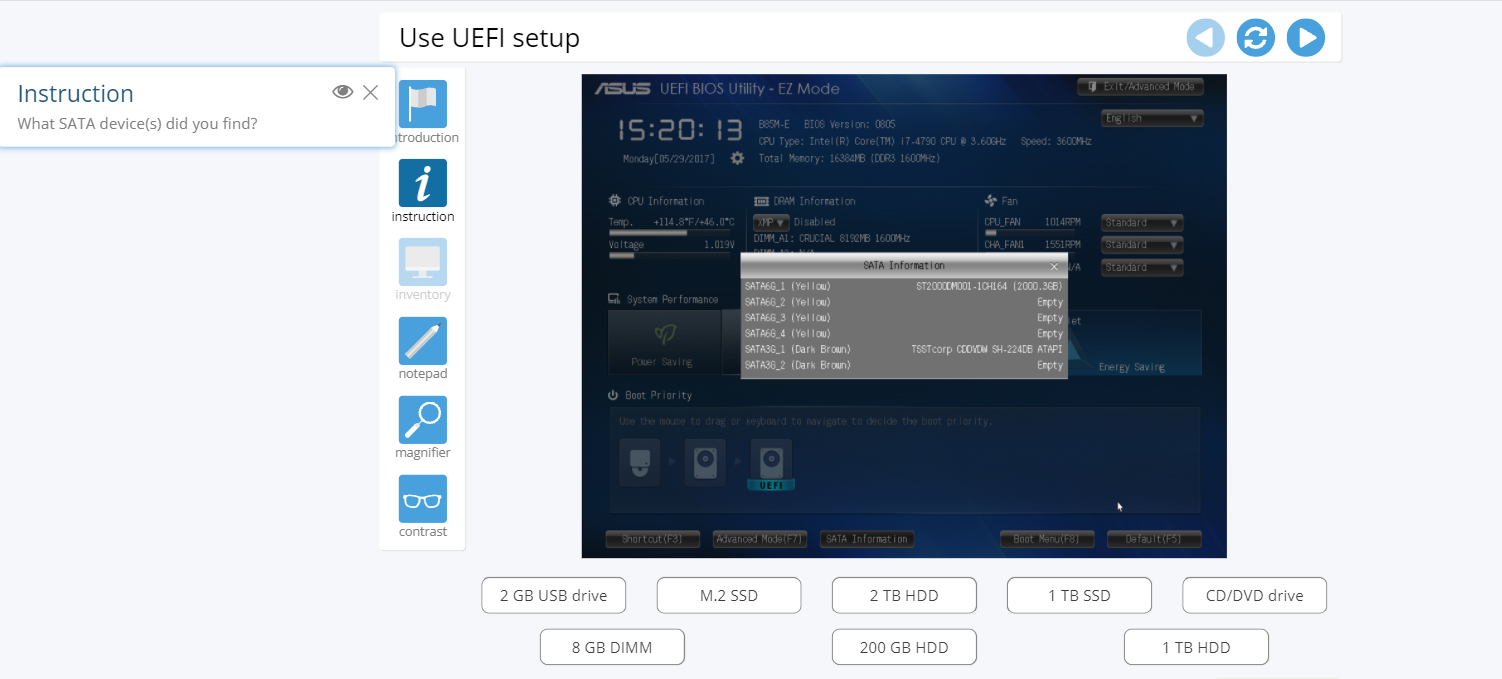The image size is (1502, 679).
Task: Click the SATA Information BIOS button
Action: pos(867,539)
